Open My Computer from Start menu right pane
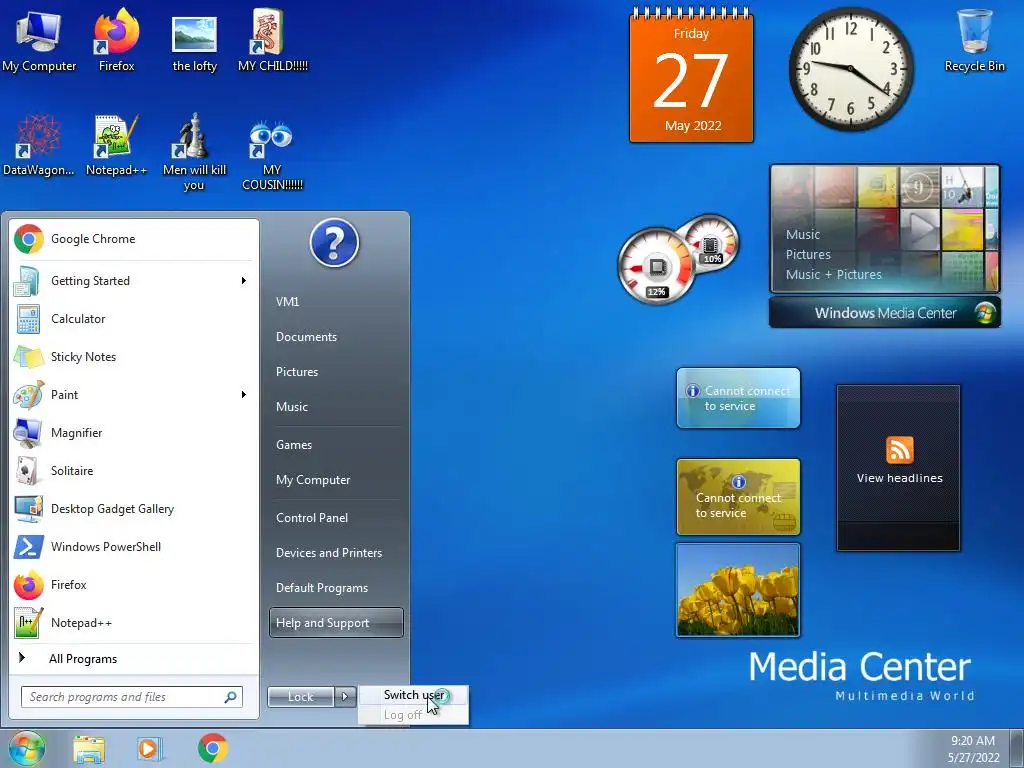 336,480
